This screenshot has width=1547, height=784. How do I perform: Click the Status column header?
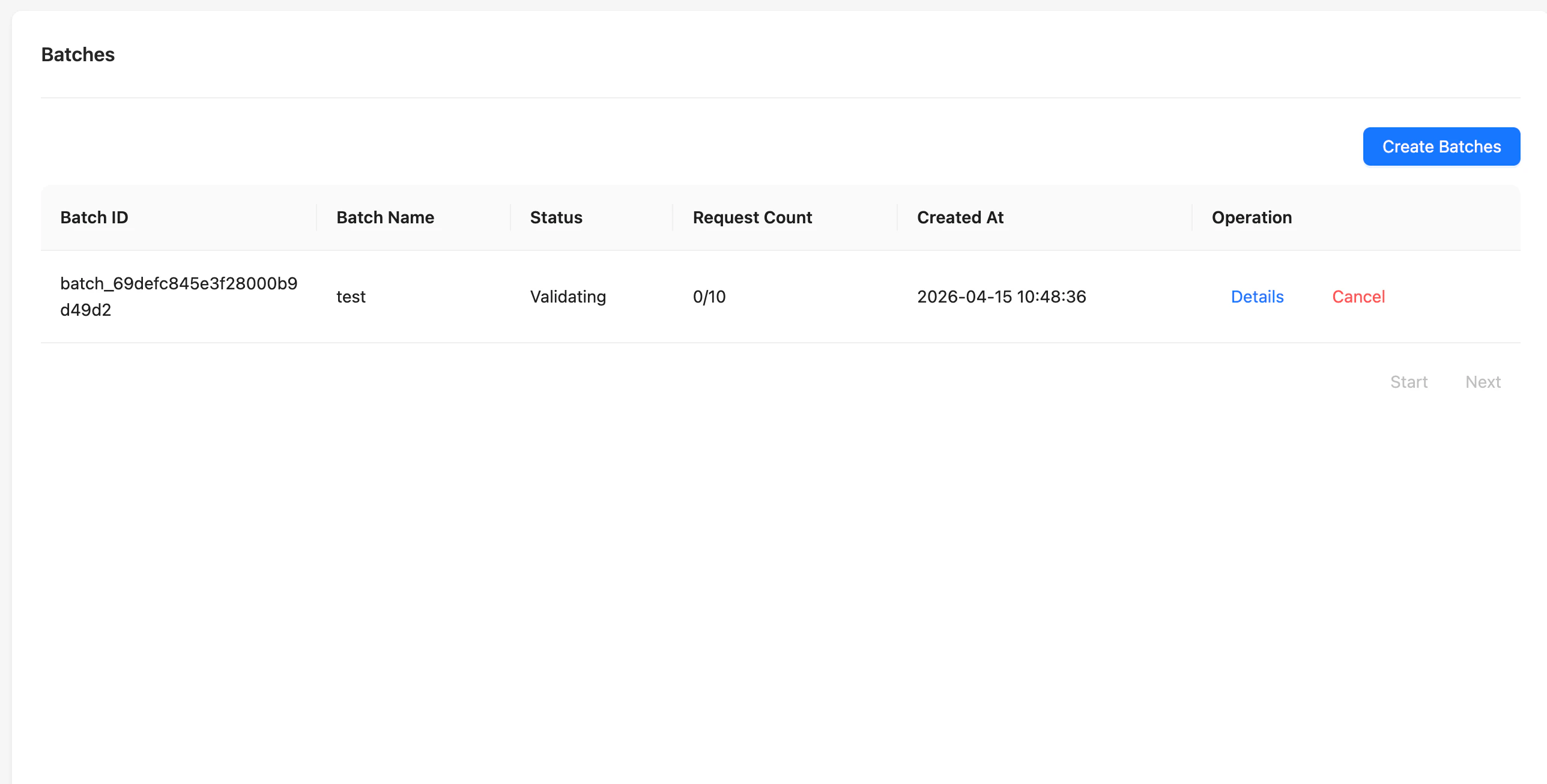click(x=556, y=217)
